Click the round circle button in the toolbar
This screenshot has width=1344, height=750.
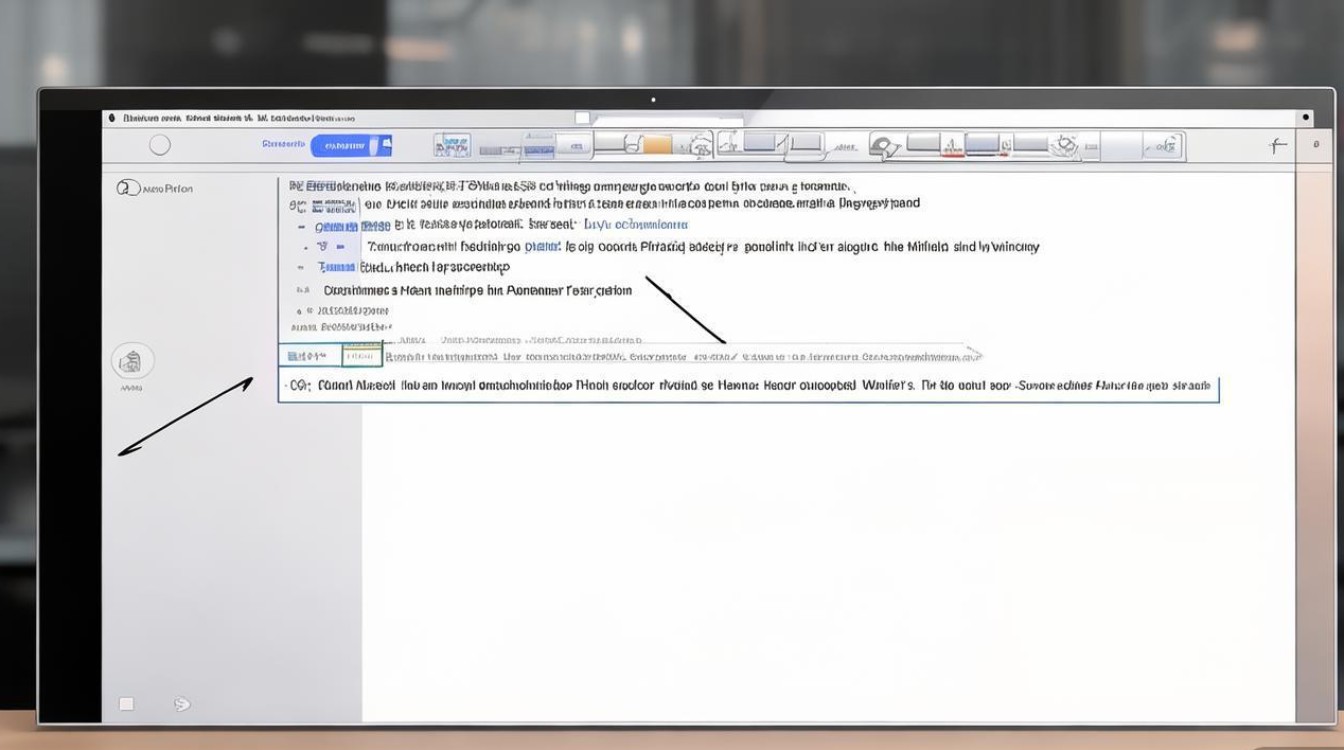(x=160, y=146)
